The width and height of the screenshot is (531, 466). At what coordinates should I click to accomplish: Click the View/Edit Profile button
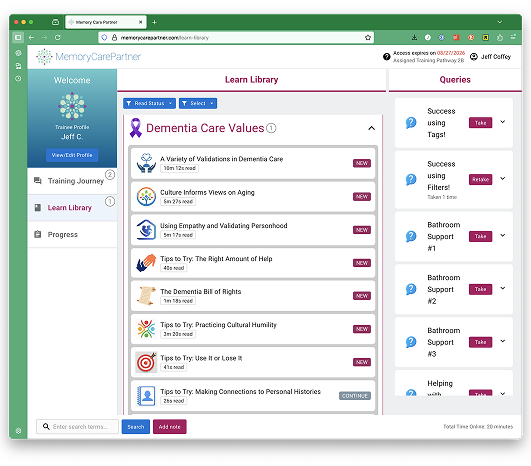tap(72, 155)
